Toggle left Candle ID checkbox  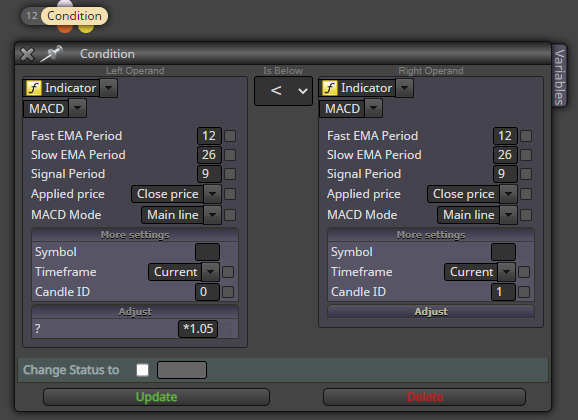(228, 292)
